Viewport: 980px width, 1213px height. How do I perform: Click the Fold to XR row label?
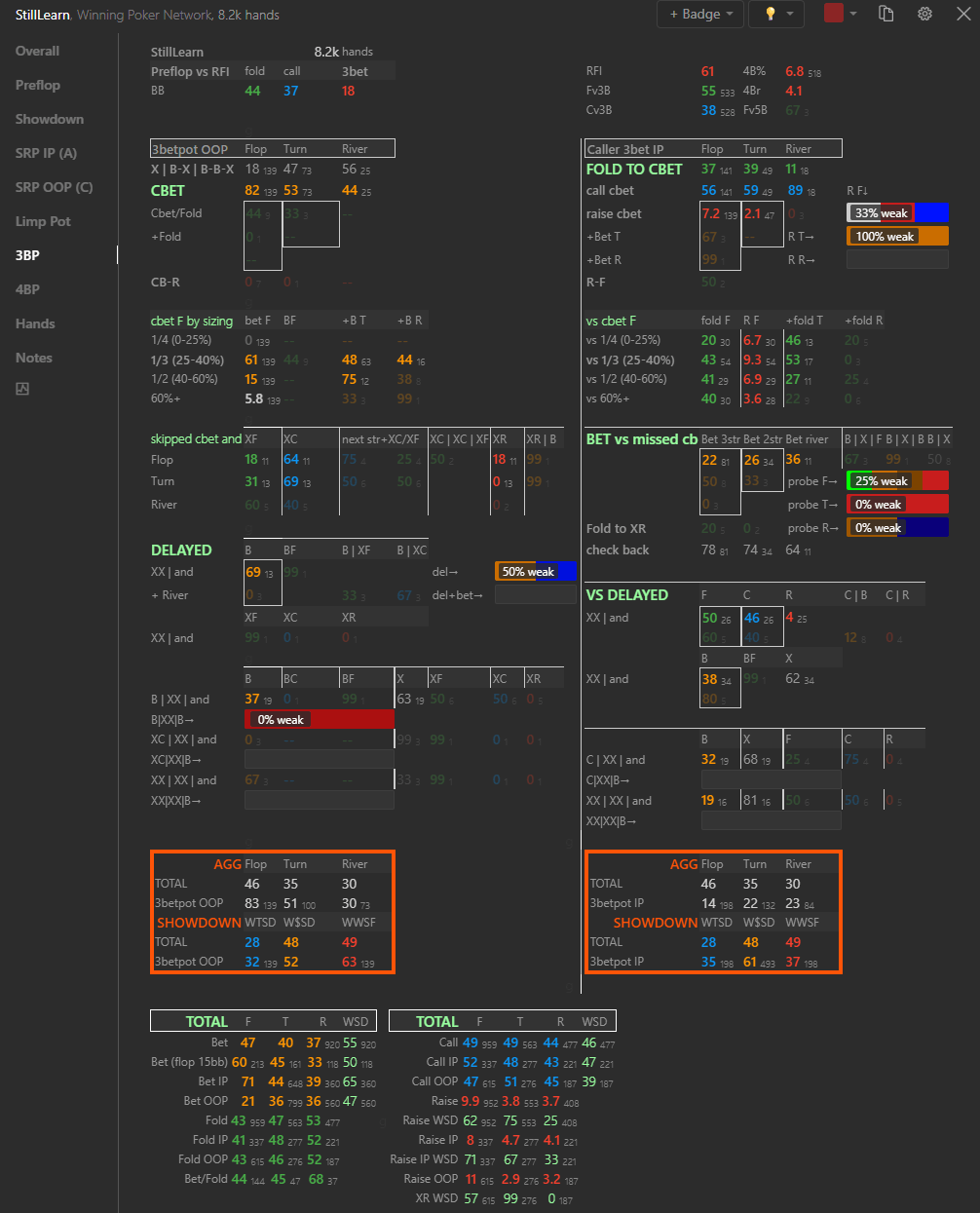pos(616,528)
